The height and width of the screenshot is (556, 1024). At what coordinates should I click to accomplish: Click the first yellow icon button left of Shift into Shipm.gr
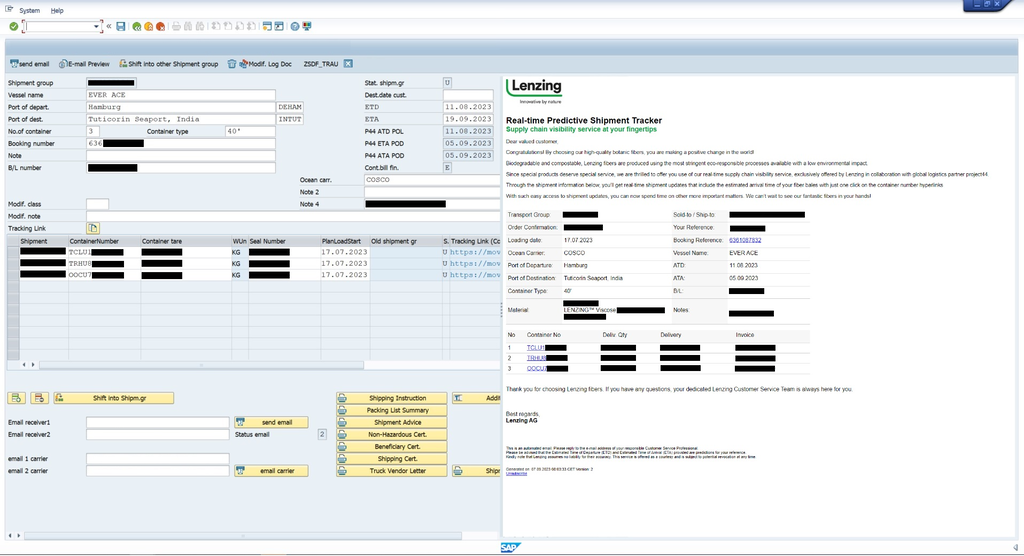[x=17, y=398]
